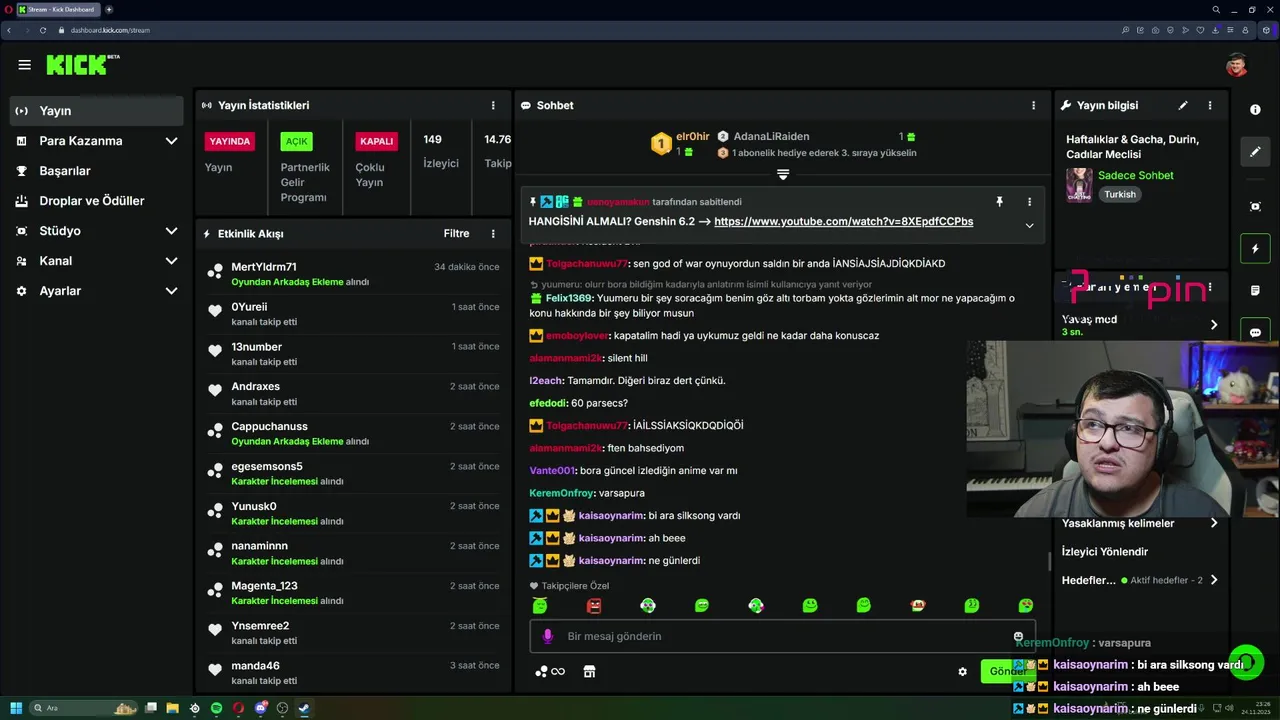The width and height of the screenshot is (1280, 720).
Task: Expand the Stüdyo section
Action: point(97,231)
